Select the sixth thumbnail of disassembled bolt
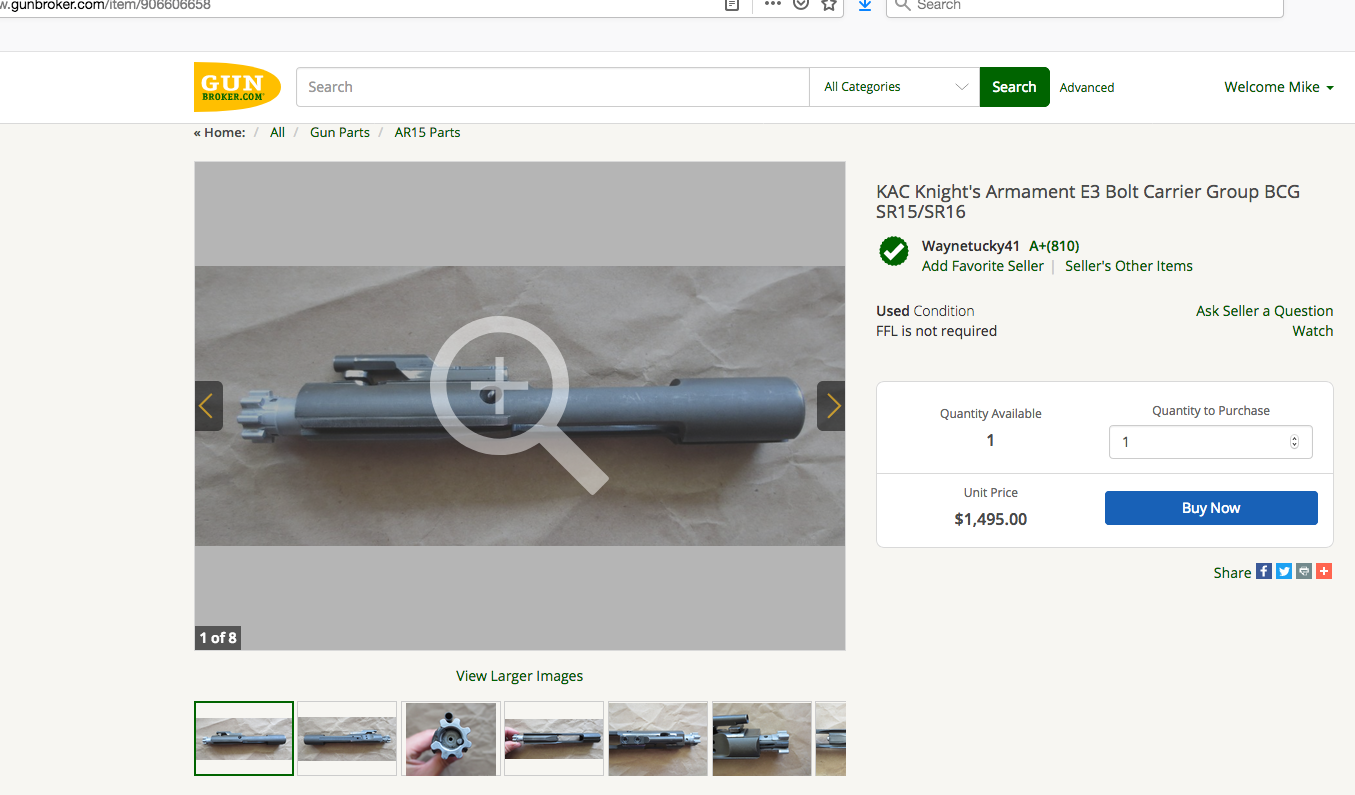This screenshot has height=795, width=1355. [x=762, y=738]
